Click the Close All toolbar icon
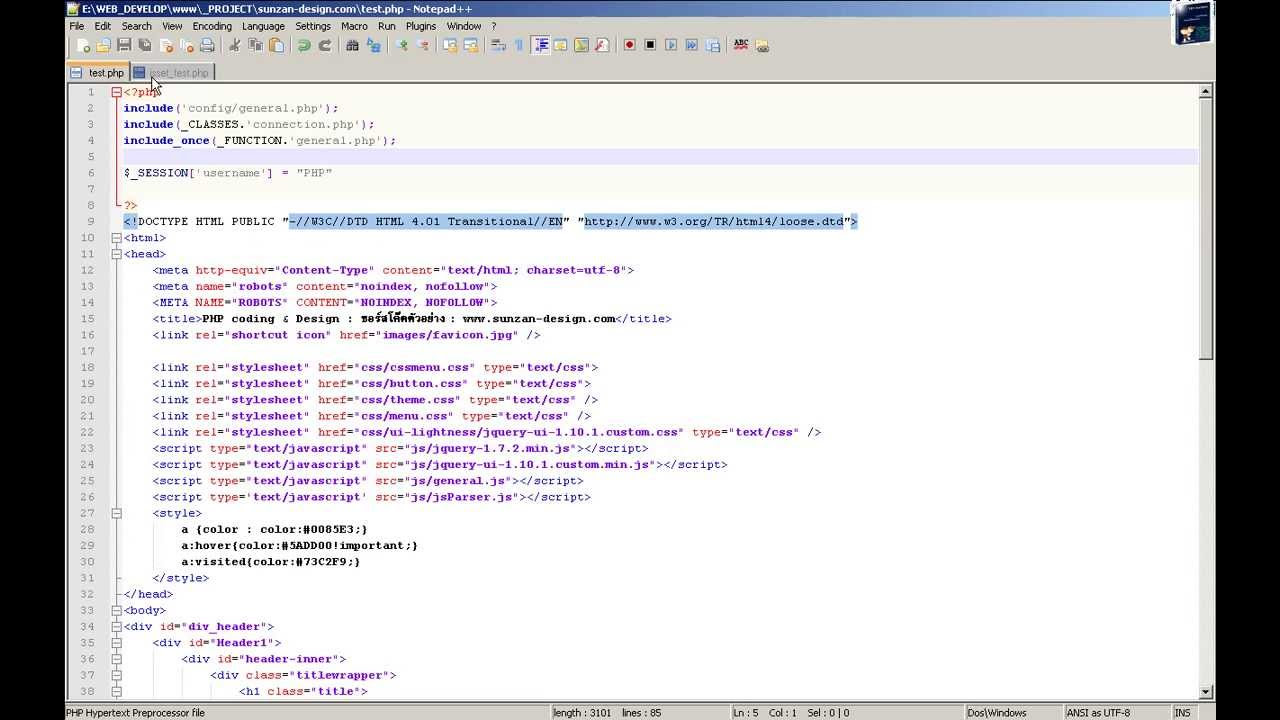The width and height of the screenshot is (1280, 720). pyautogui.click(x=187, y=45)
